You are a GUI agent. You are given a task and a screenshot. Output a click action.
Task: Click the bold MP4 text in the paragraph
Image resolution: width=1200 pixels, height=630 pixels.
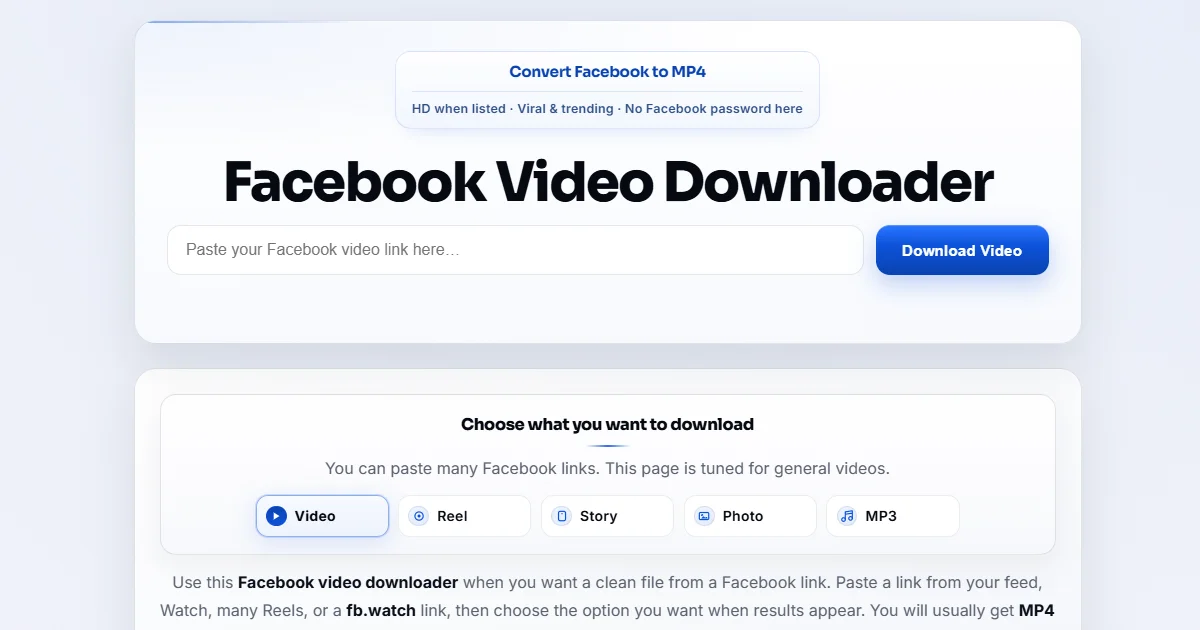1036,610
